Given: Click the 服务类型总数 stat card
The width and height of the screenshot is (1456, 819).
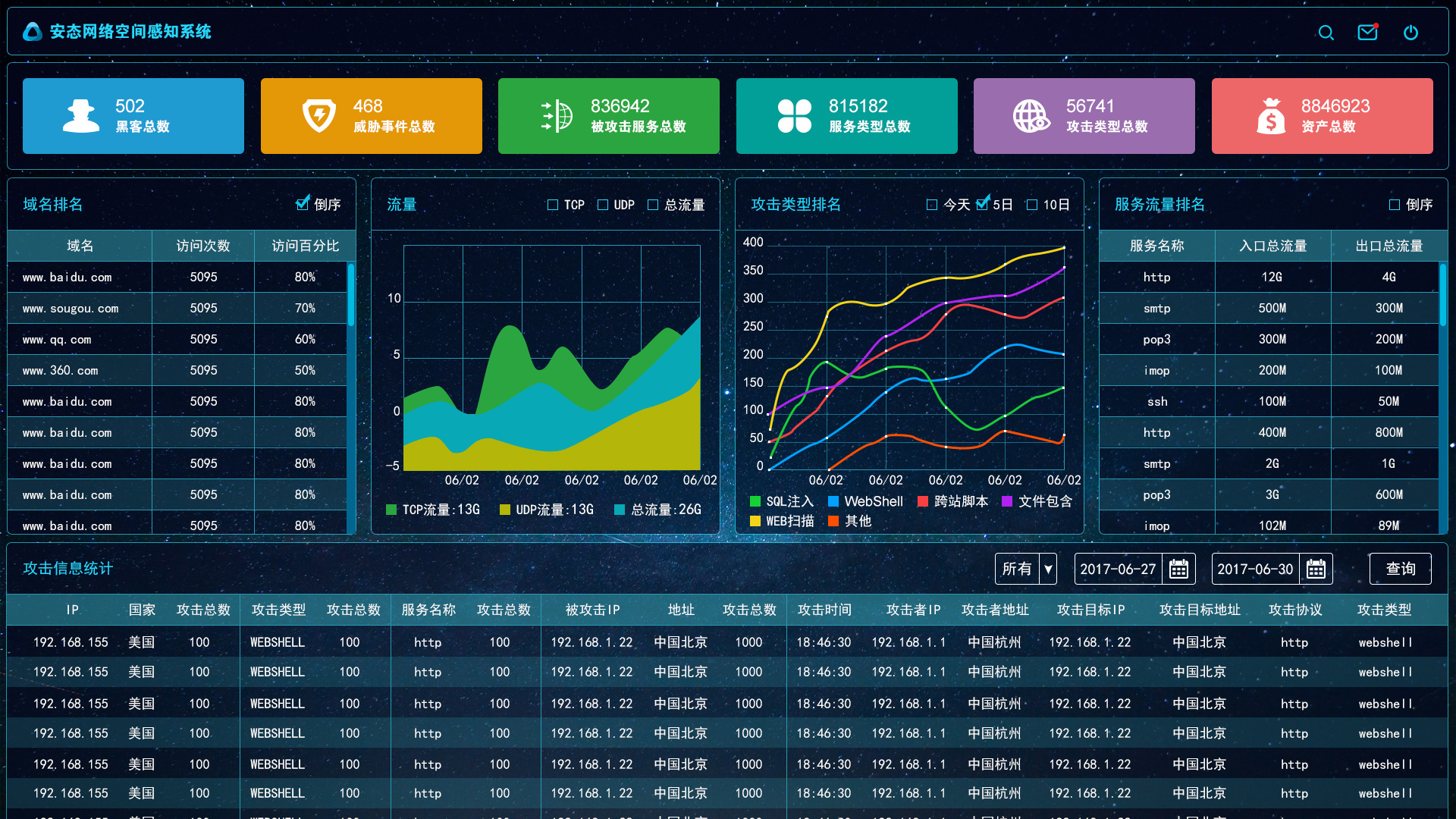Looking at the screenshot, I should [847, 116].
